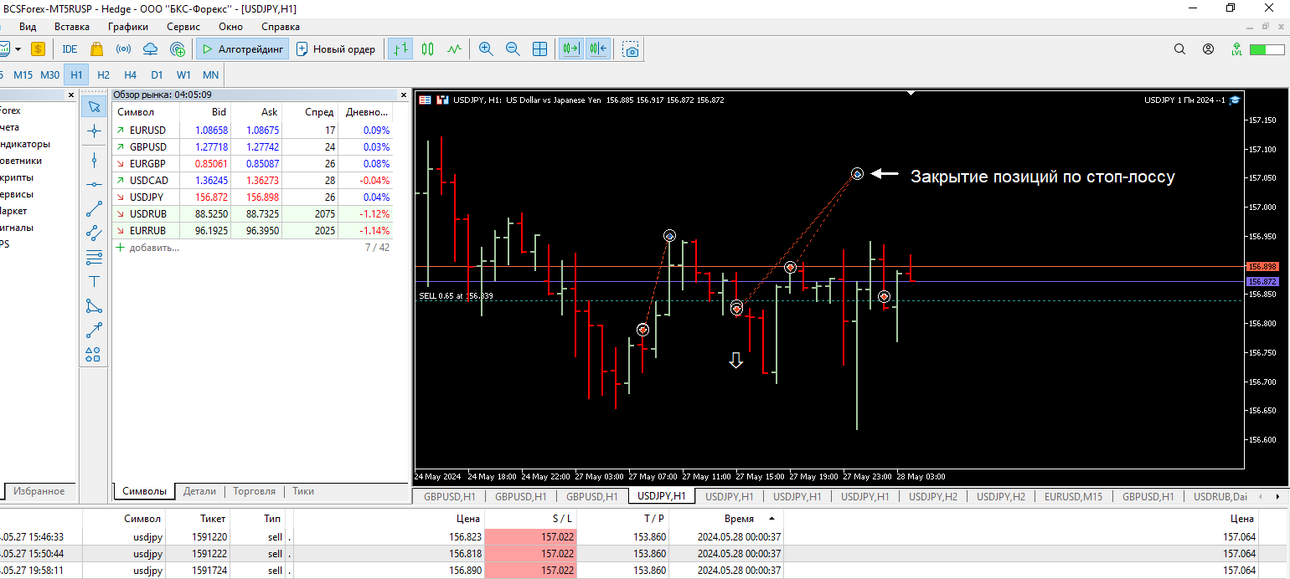The width and height of the screenshot is (1290, 579).
Task: Open the account profile icon
Action: [1209, 48]
